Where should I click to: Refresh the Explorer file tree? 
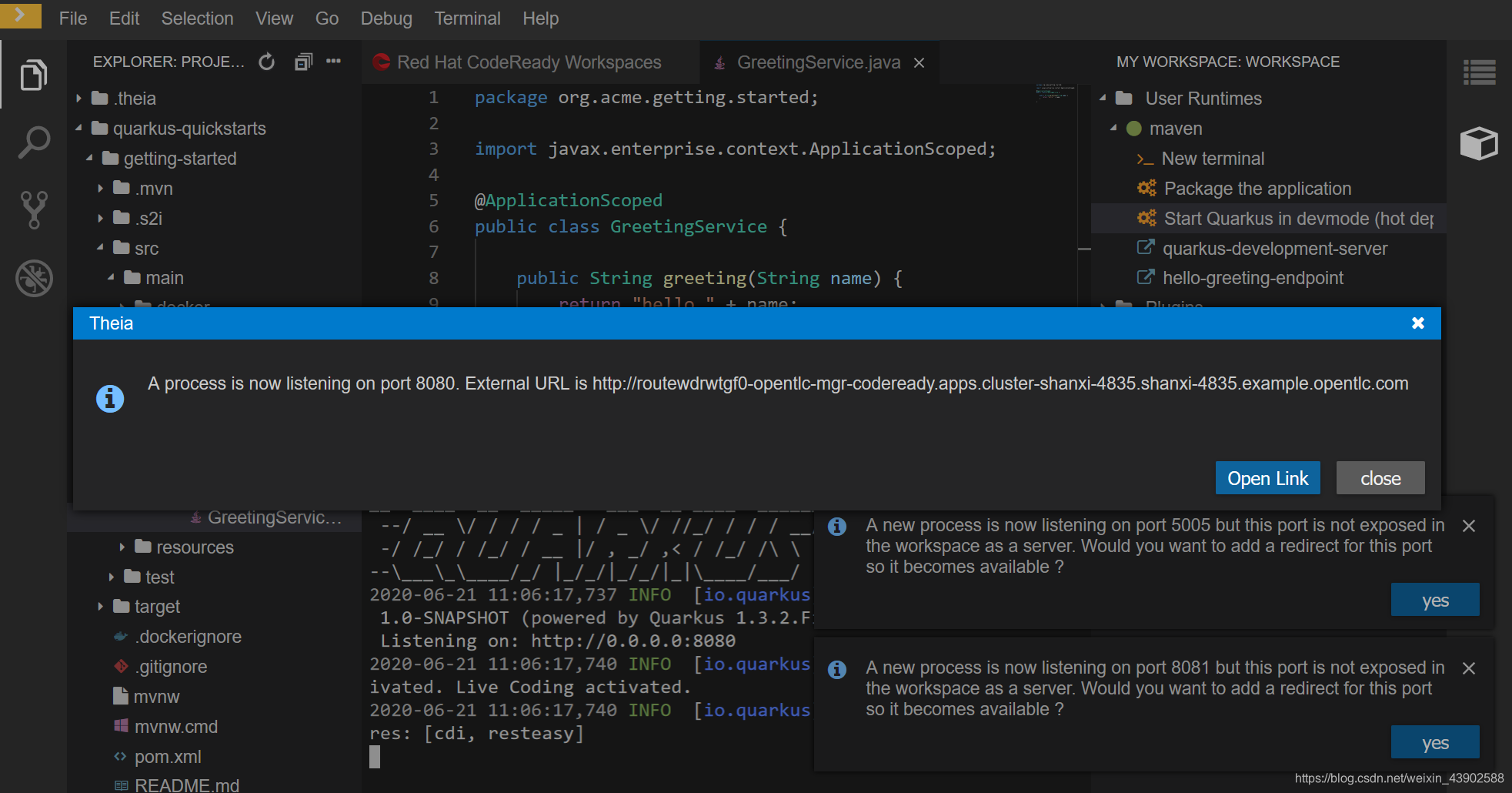266,62
